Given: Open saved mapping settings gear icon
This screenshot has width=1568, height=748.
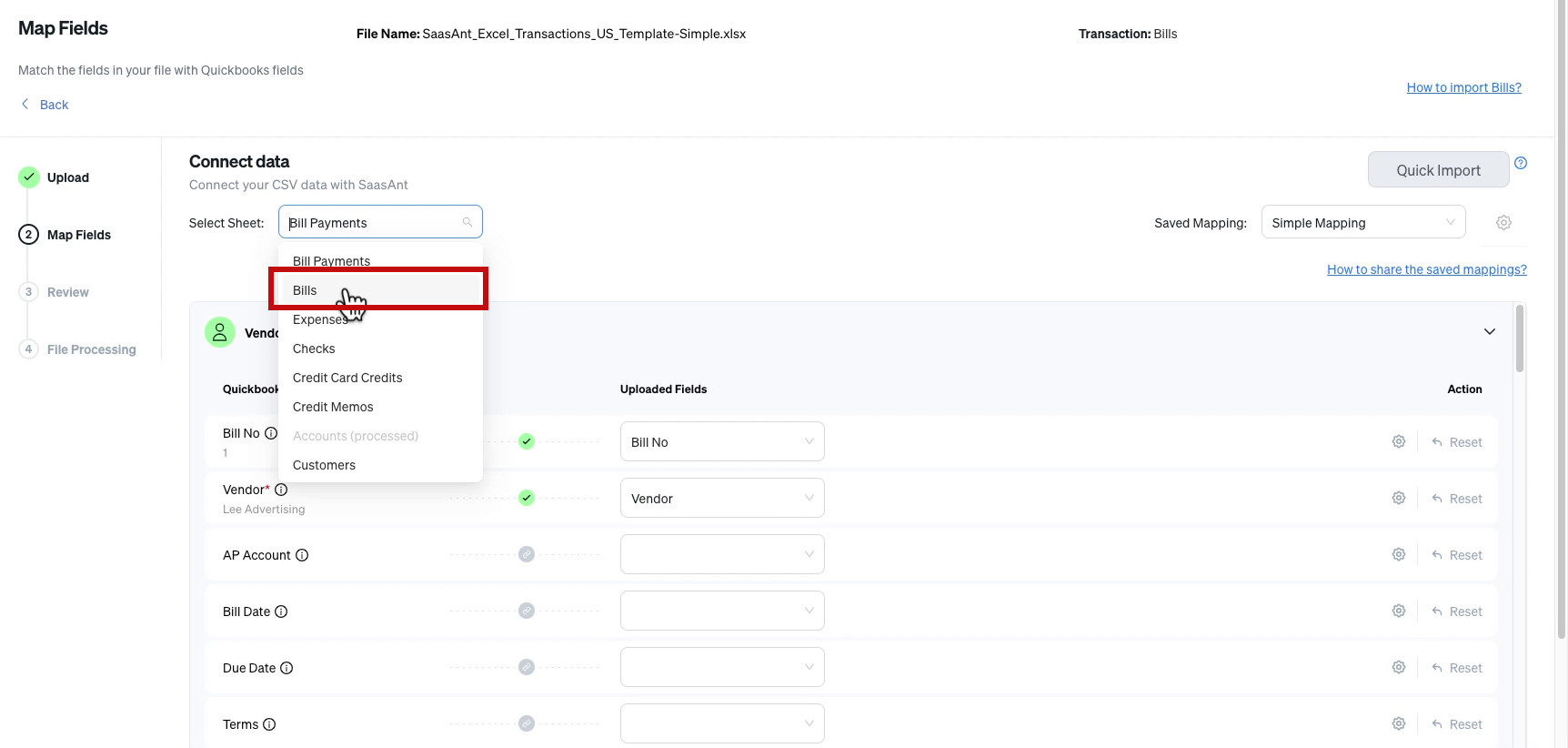Looking at the screenshot, I should (x=1504, y=223).
